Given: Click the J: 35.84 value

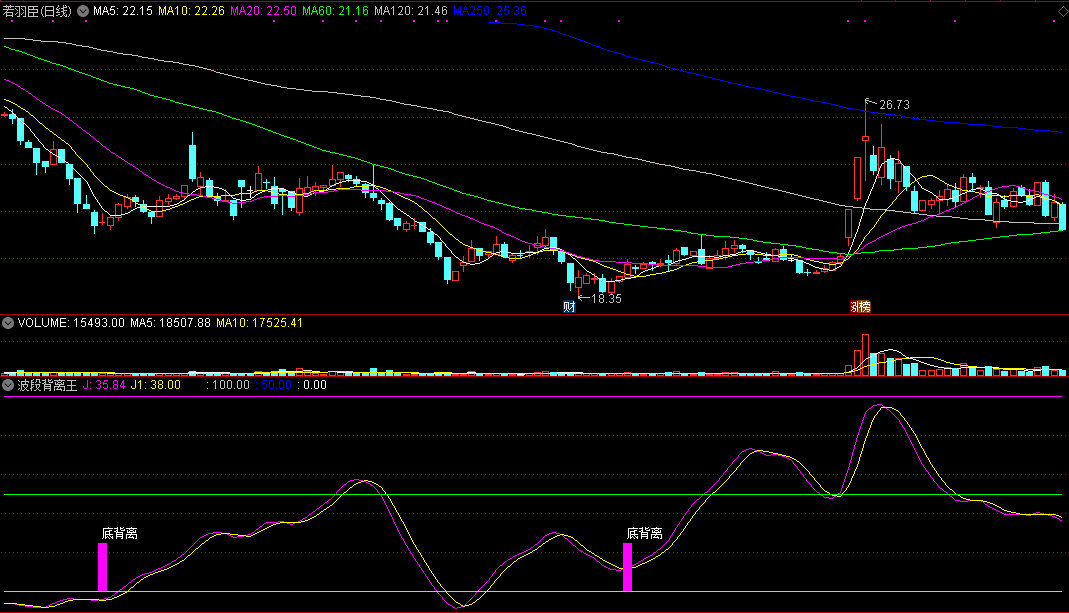Looking at the screenshot, I should point(104,385).
